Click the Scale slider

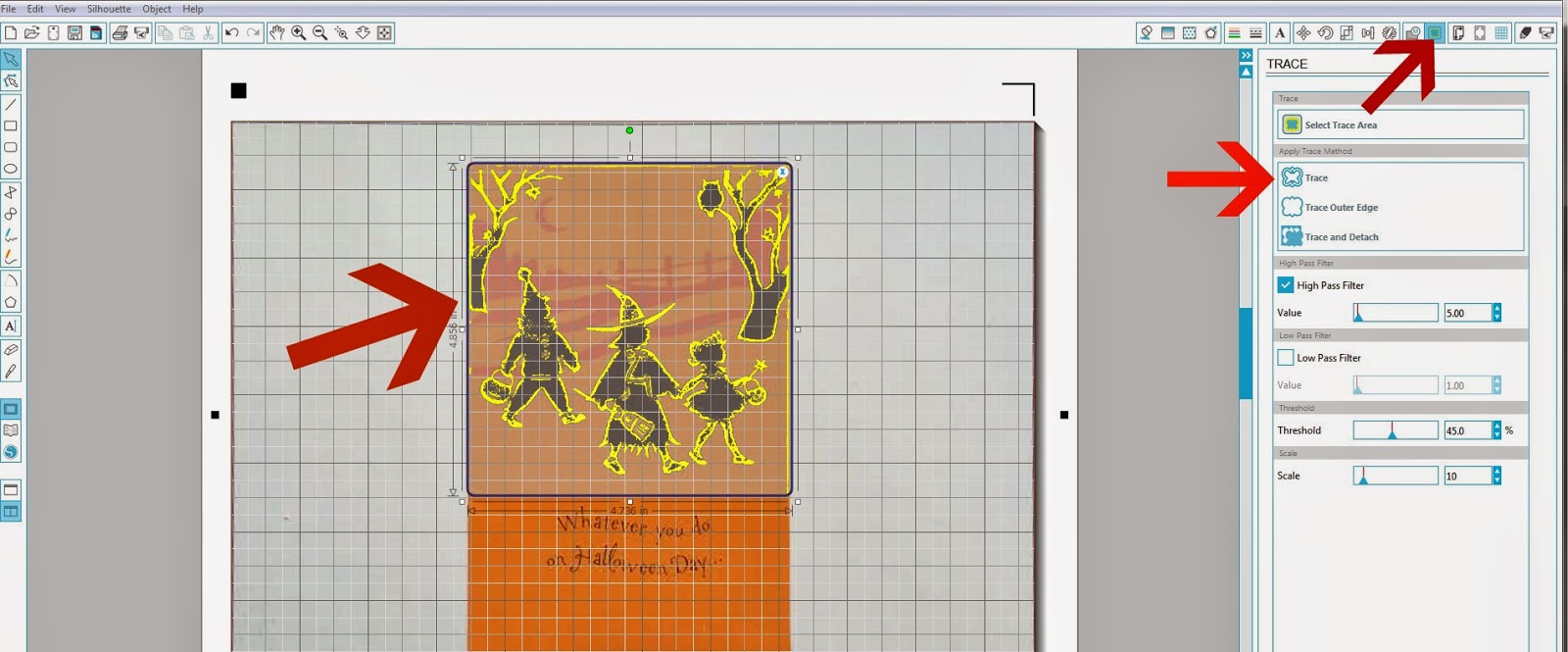1396,476
